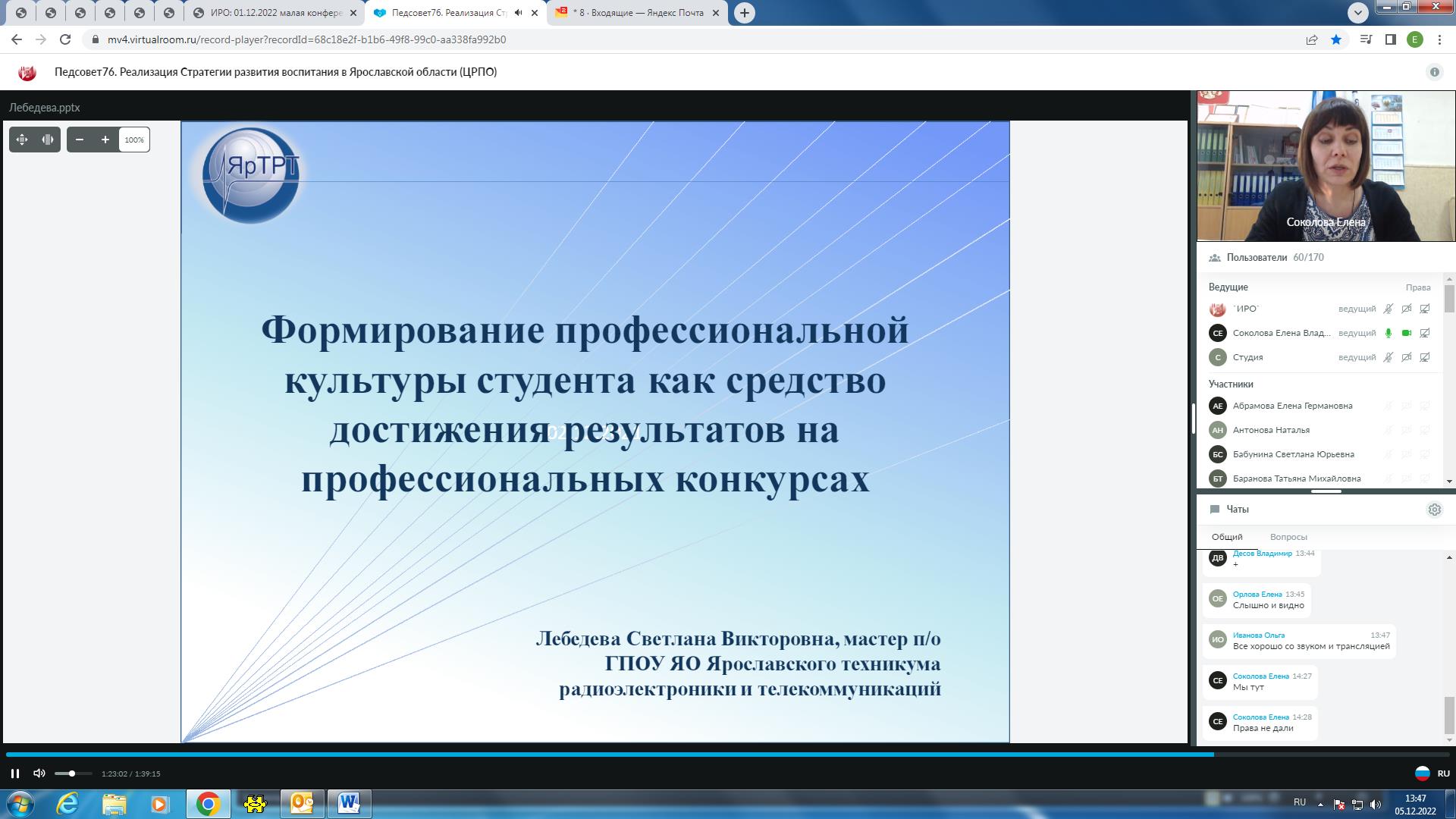Toggle Соколова Елена green camera
Image resolution: width=1456 pixels, height=819 pixels.
click(x=1407, y=333)
